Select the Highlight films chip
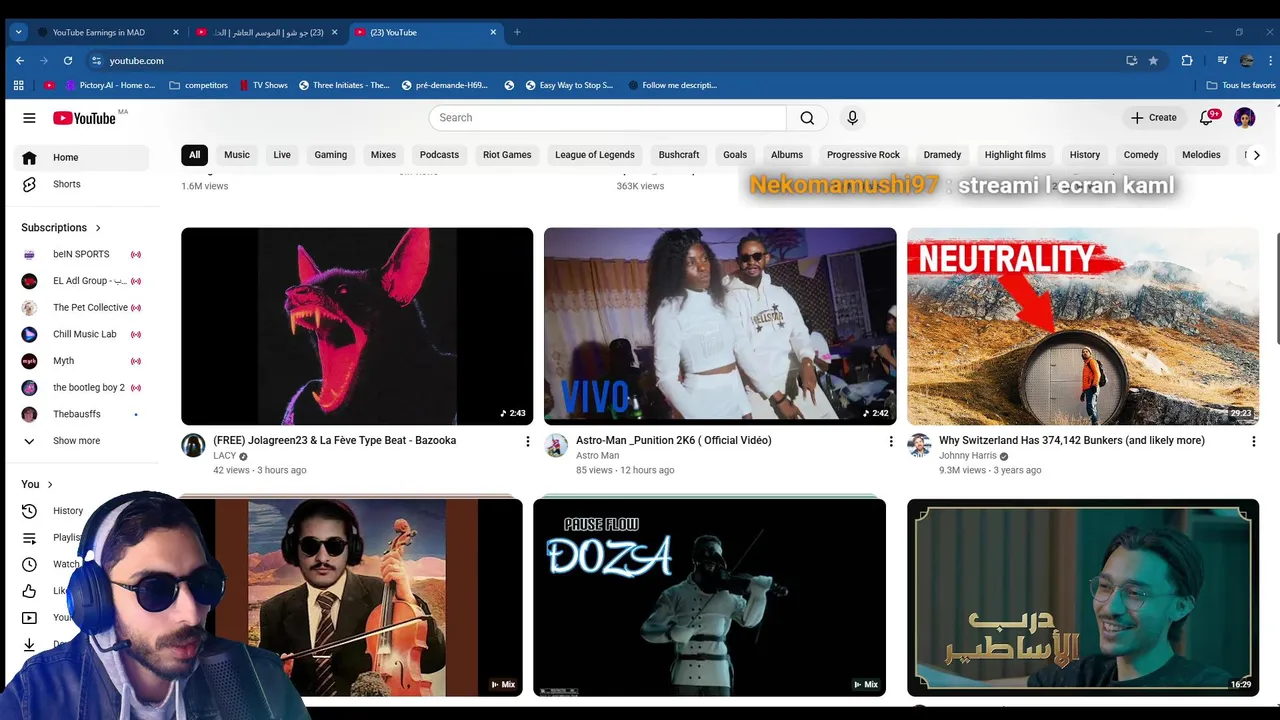The image size is (1280, 720). [x=1015, y=155]
